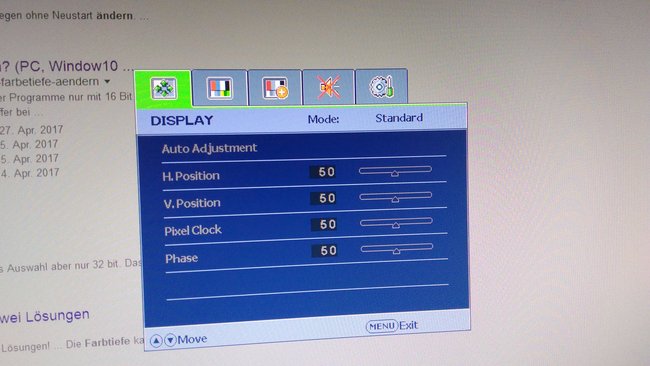Open the dropdown arrow after farbetiefe-aendern URL
The image size is (650, 366).
107,81
